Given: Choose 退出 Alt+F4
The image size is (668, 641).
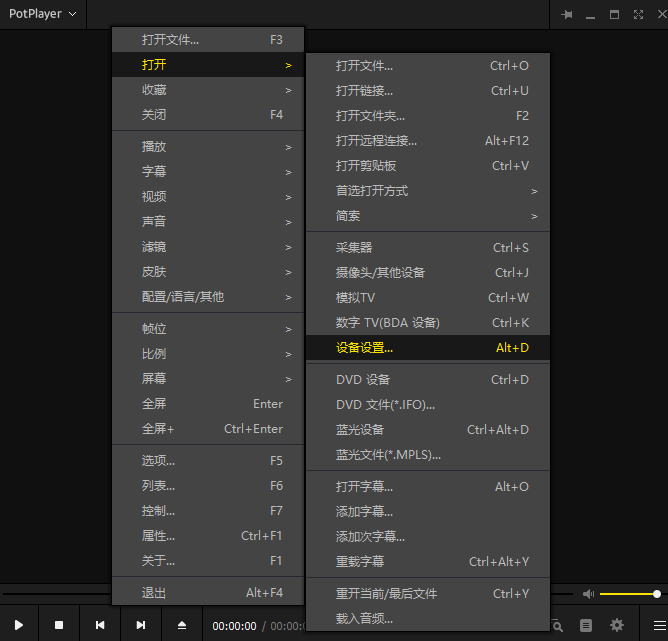Looking at the screenshot, I should click(208, 592).
